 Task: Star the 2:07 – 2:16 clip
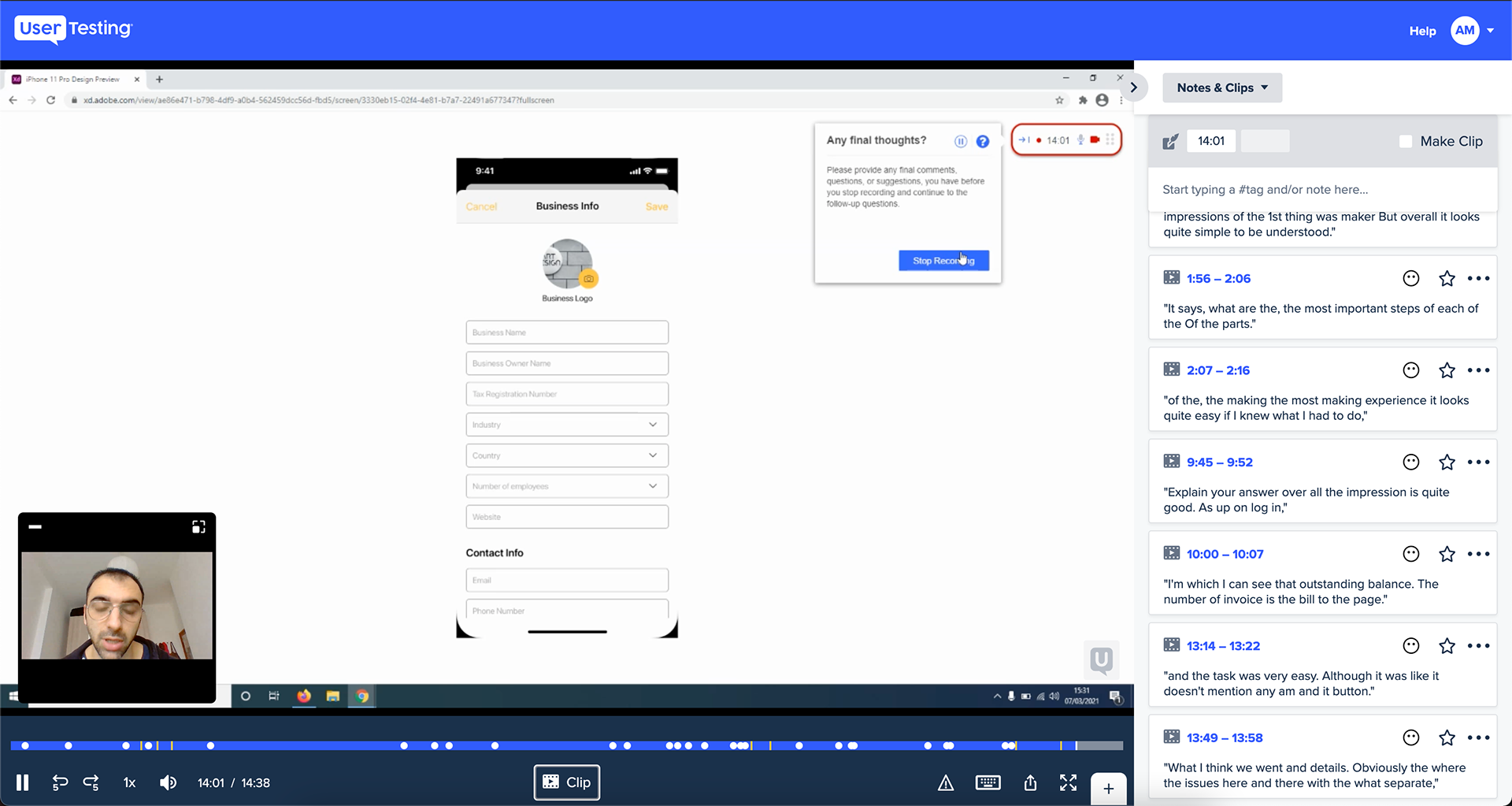[1447, 370]
